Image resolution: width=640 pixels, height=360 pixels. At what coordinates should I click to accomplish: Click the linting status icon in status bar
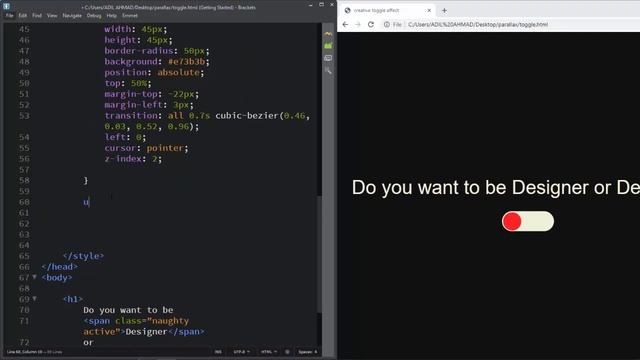pyautogui.click(x=287, y=352)
